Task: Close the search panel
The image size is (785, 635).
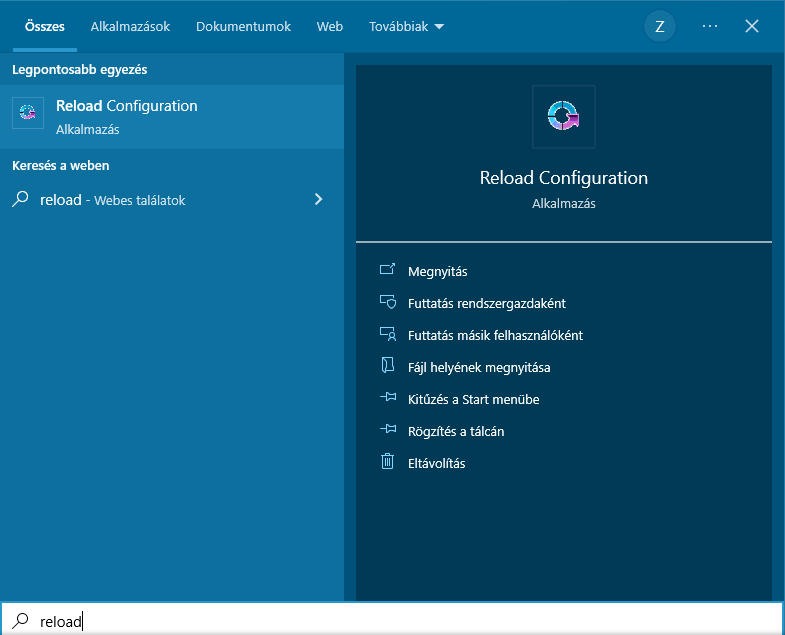Action: point(751,26)
